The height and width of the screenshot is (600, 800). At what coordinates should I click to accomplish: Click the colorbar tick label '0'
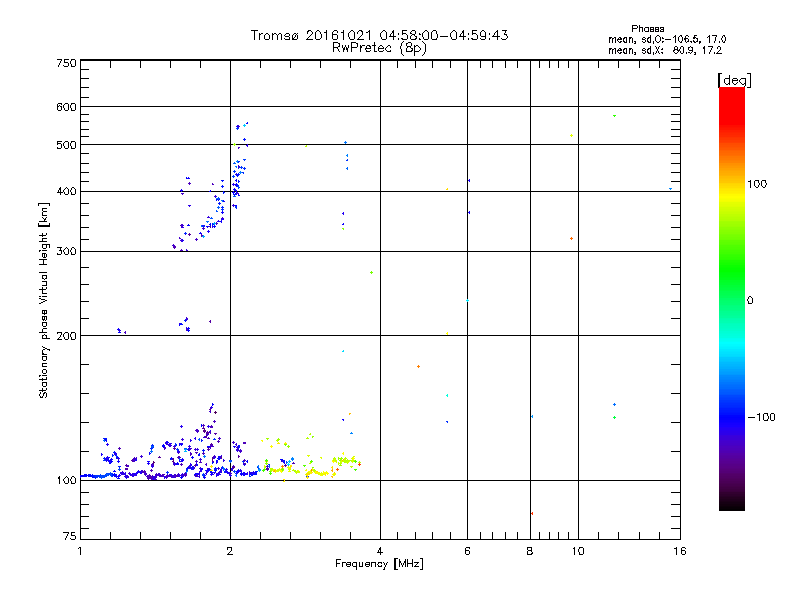point(749,300)
